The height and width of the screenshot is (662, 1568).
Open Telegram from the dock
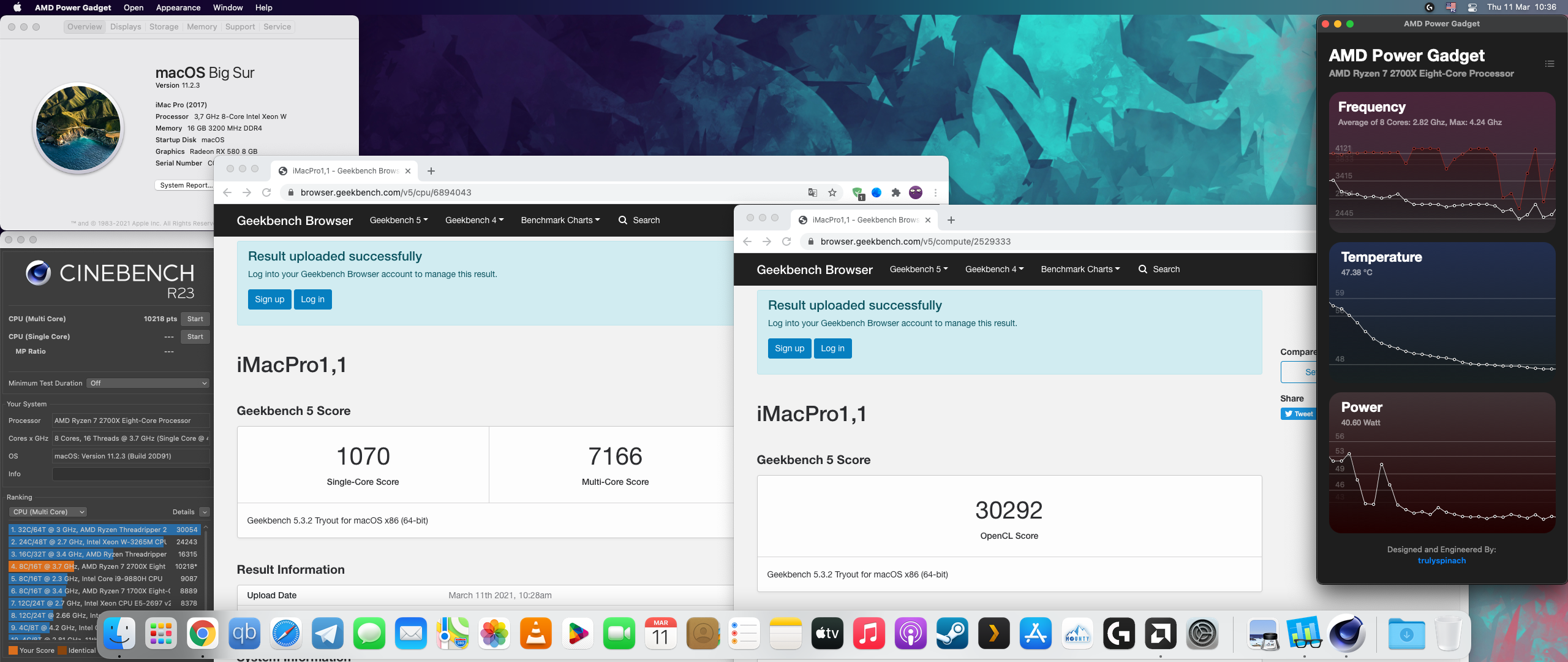point(328,634)
